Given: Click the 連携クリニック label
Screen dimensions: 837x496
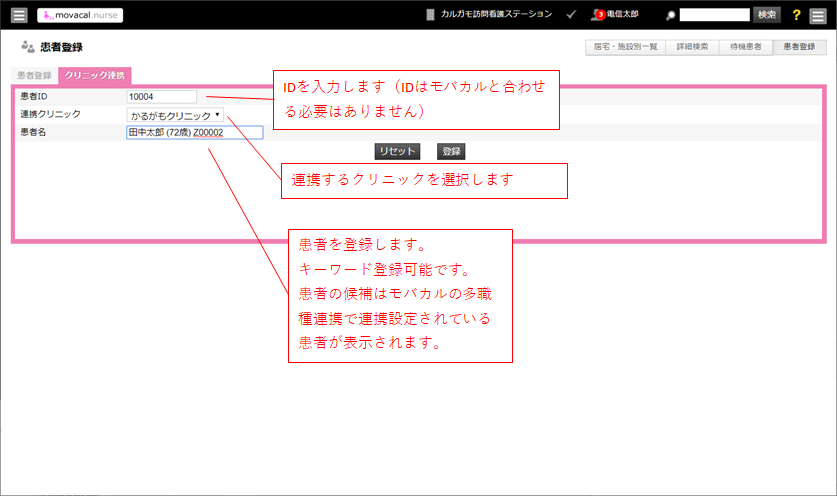Looking at the screenshot, I should (50, 114).
